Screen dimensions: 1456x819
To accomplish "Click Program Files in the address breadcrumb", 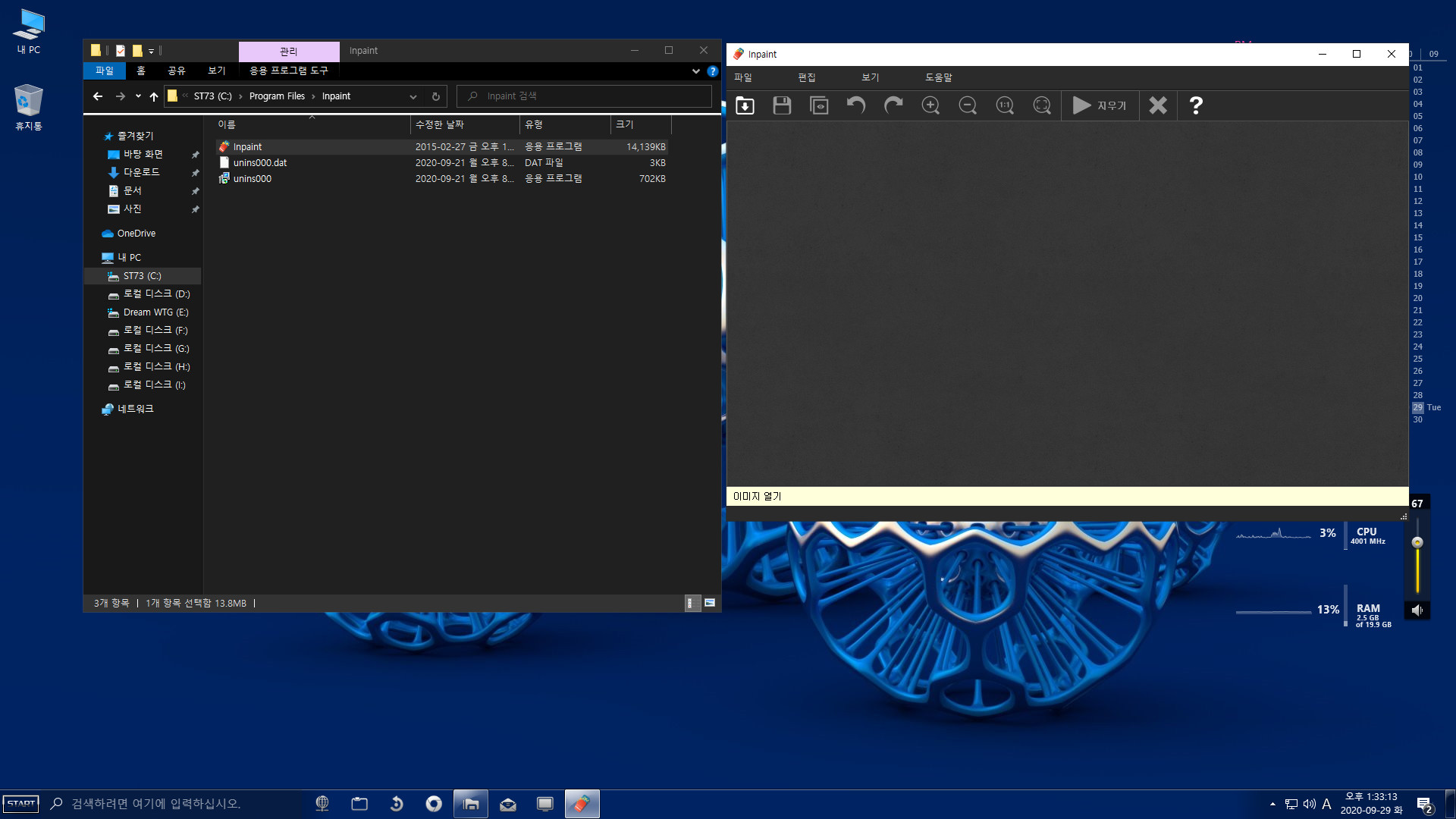I will coord(277,96).
